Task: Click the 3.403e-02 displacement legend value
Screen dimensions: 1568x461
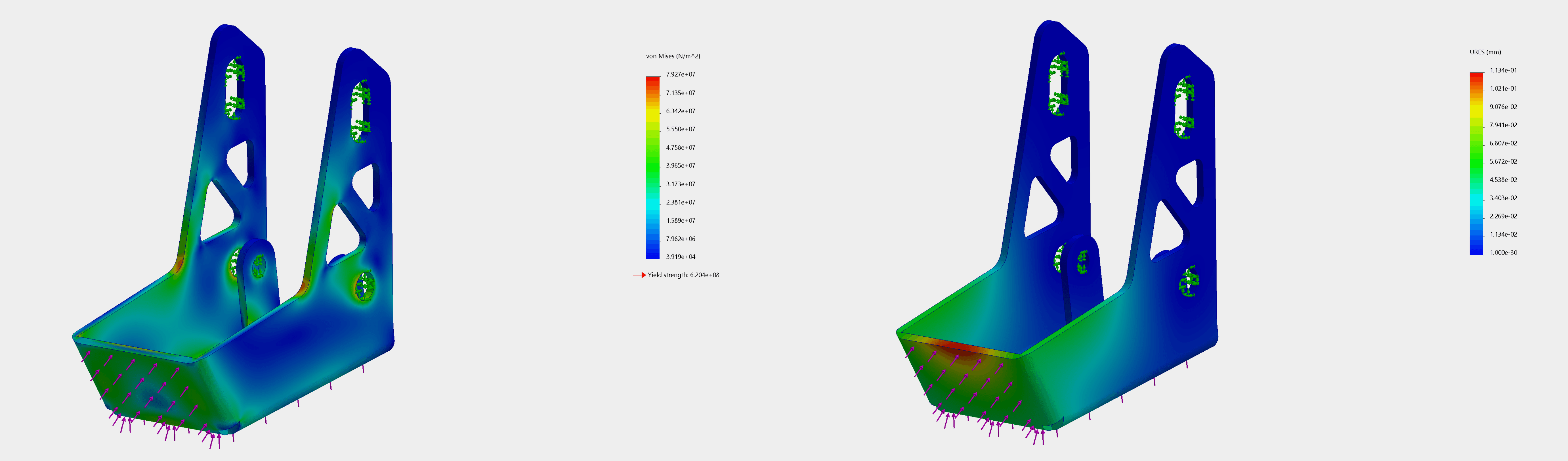Action: pos(1503,198)
